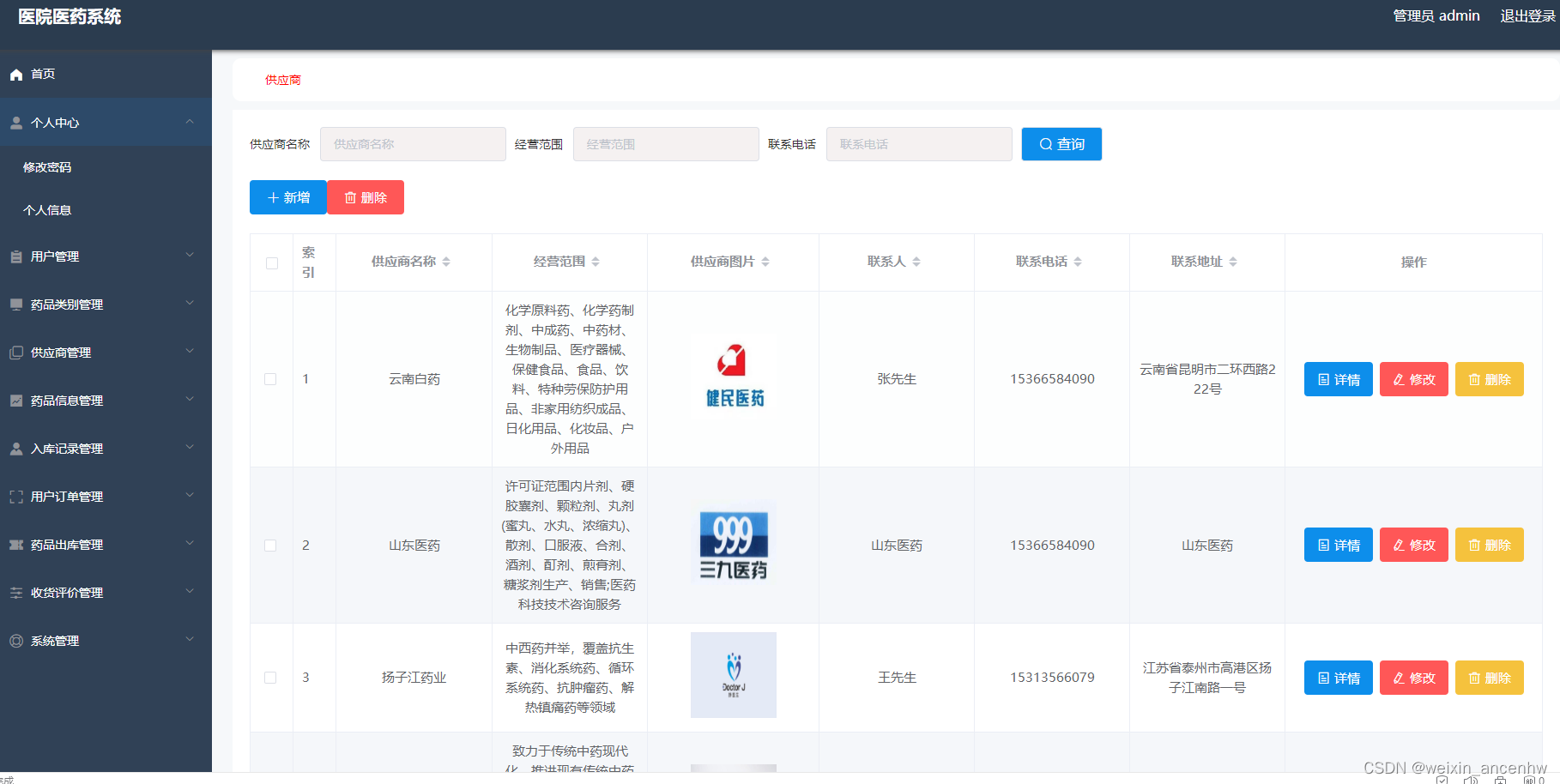Check the 云南白药 row checkbox

coord(271,378)
